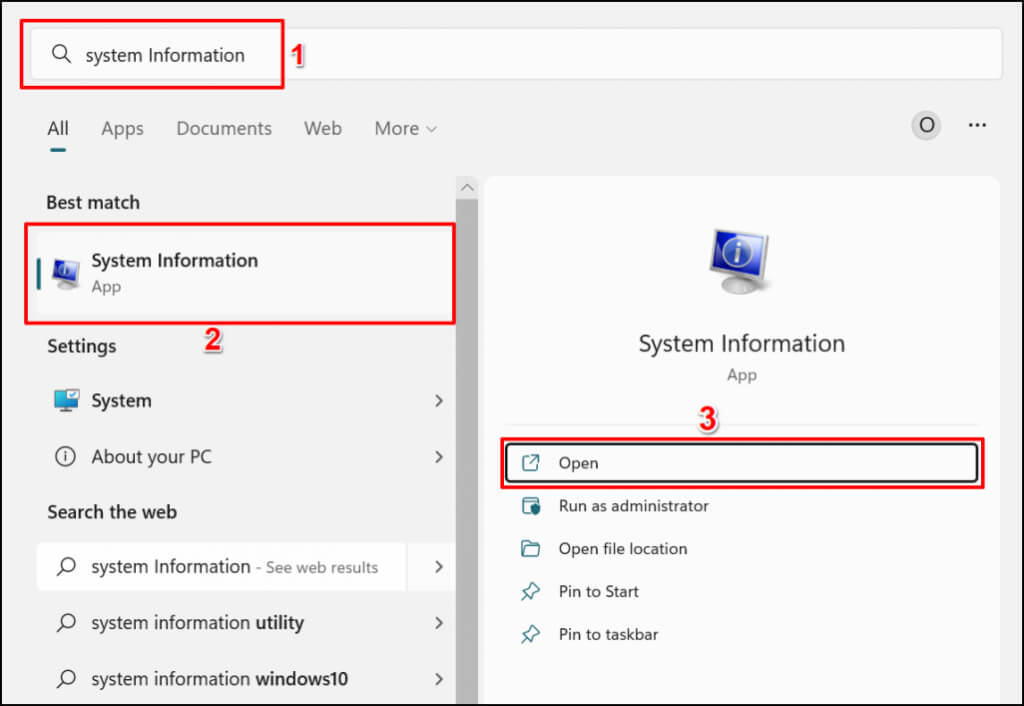This screenshot has height=706, width=1024.
Task: Switch to the Documents filter tab
Action: pos(224,129)
